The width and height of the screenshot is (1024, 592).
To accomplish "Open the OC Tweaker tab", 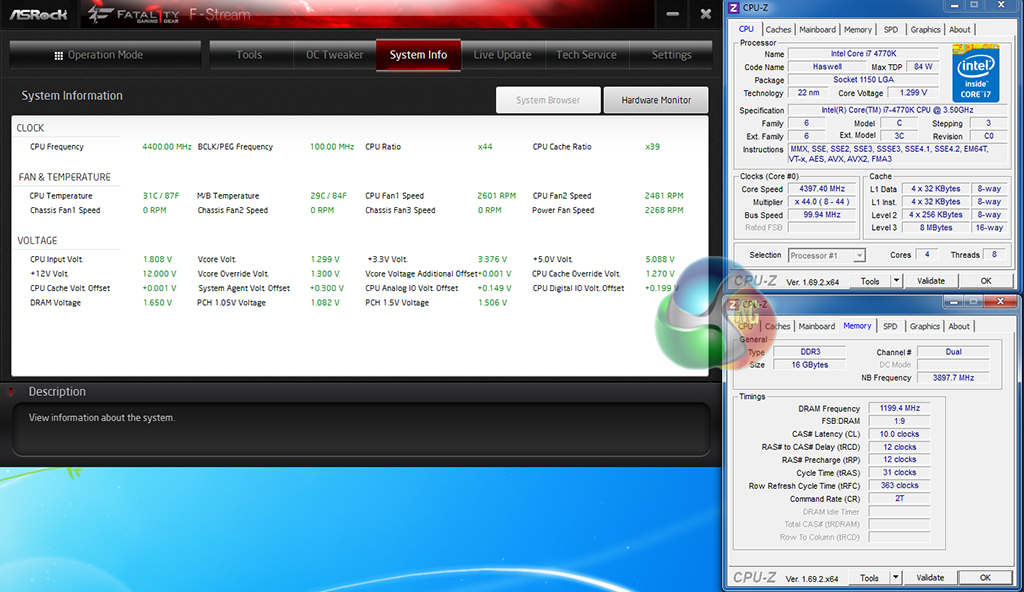I will click(334, 55).
